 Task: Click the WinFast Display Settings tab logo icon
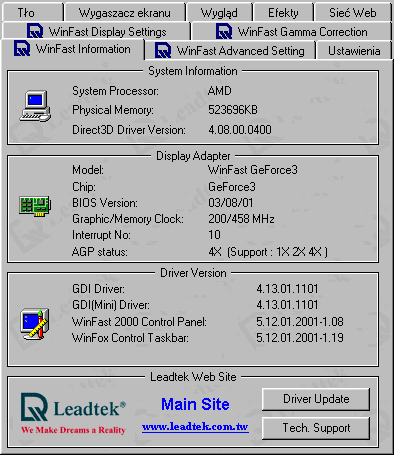pyautogui.click(x=35, y=31)
